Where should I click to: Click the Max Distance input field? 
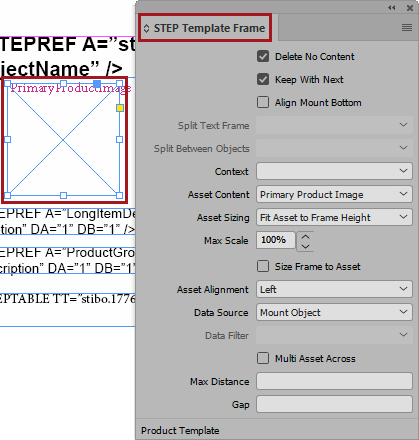(x=334, y=381)
